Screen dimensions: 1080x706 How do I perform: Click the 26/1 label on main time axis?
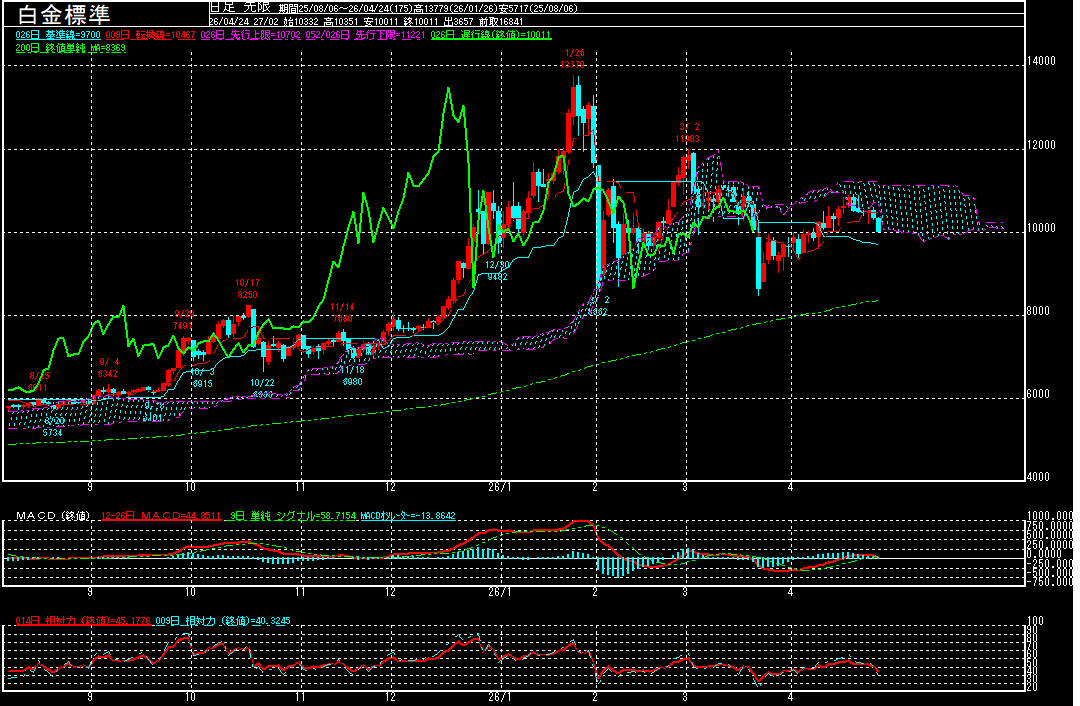click(499, 487)
